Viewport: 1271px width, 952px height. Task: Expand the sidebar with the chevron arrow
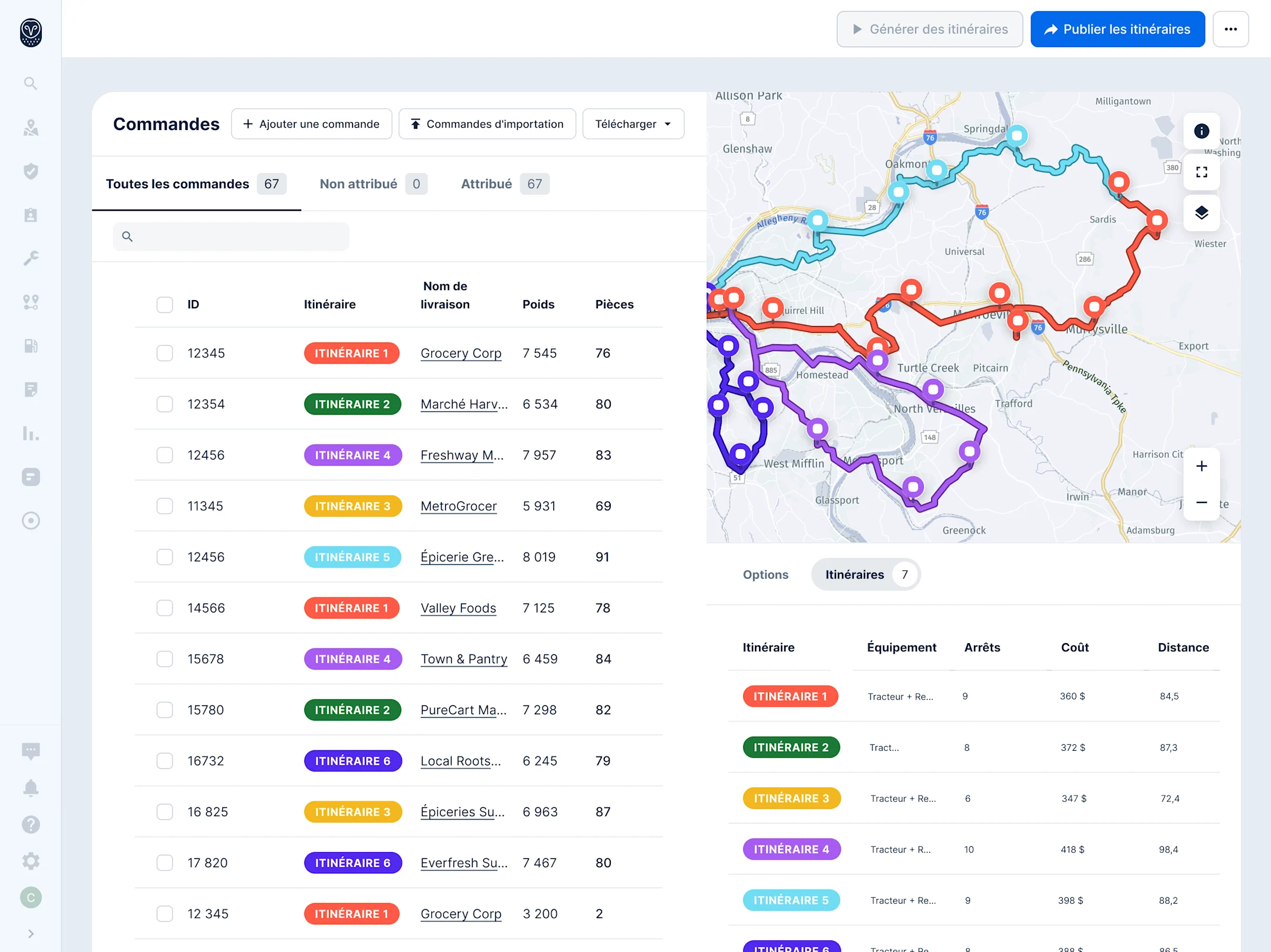tap(30, 933)
